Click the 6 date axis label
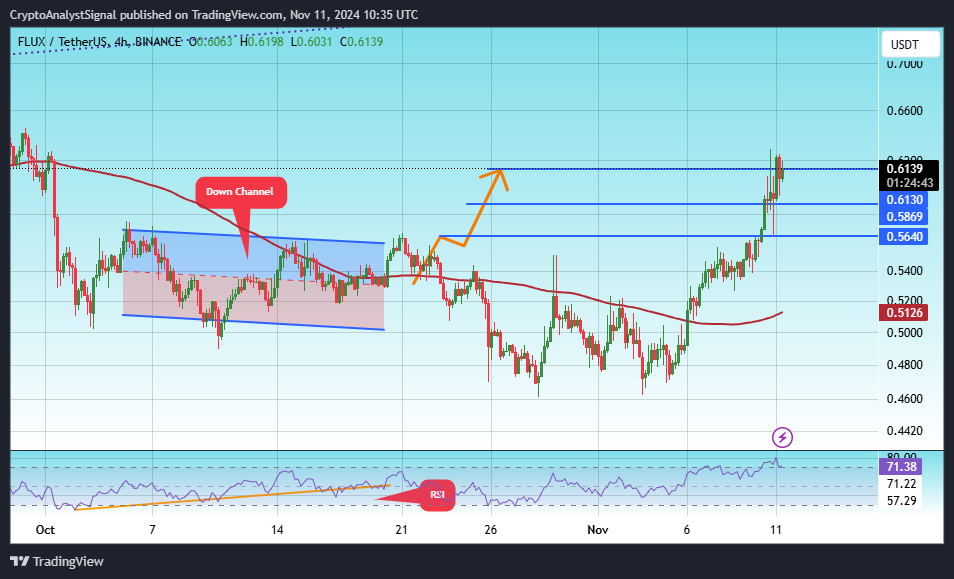Image resolution: width=954 pixels, height=579 pixels. [x=687, y=530]
